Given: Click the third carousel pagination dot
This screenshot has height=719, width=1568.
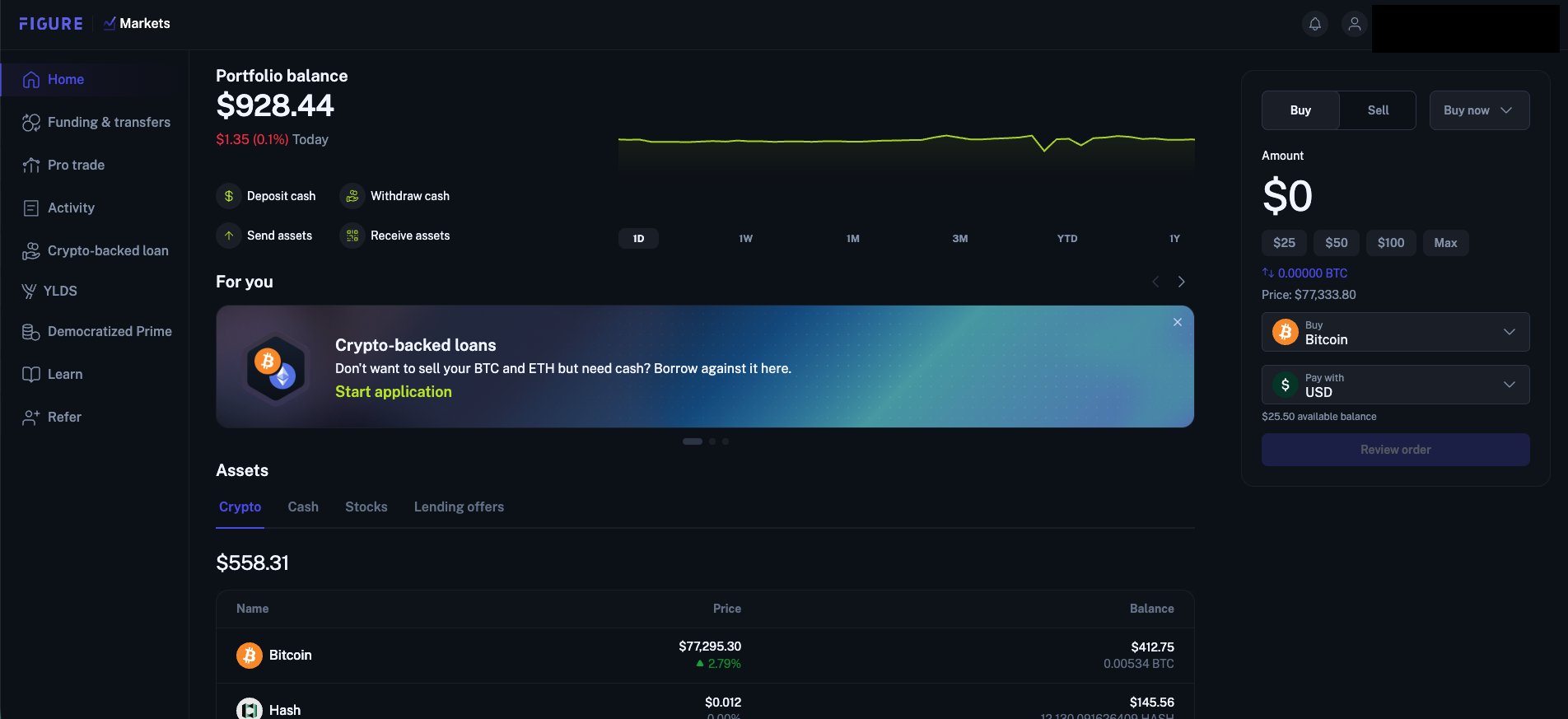Looking at the screenshot, I should pyautogui.click(x=726, y=441).
